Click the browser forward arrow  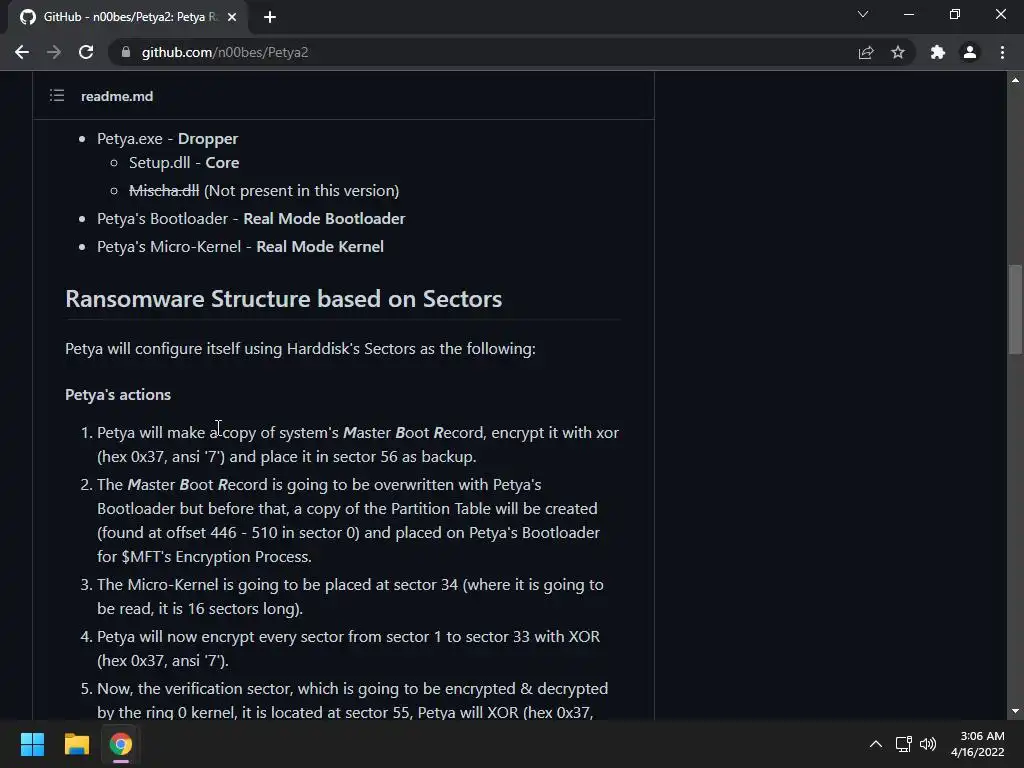[54, 52]
